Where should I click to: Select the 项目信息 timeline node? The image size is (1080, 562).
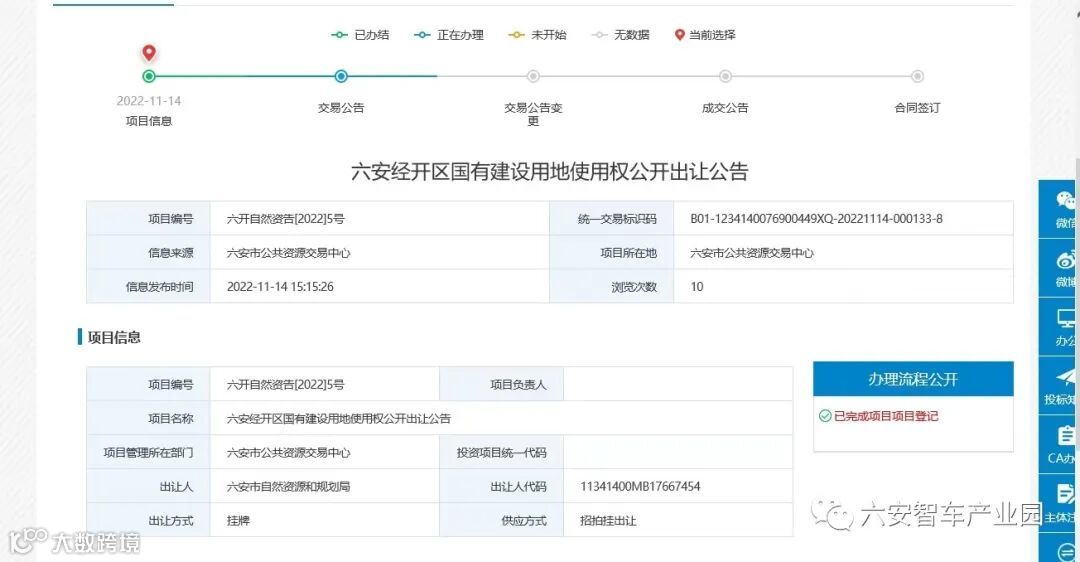(149, 76)
